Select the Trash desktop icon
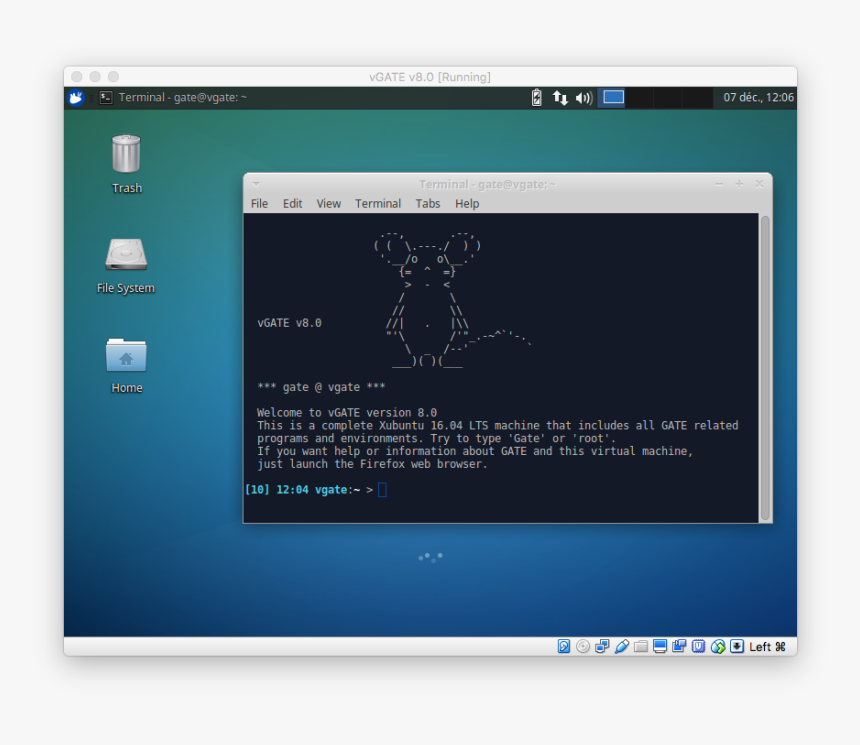The width and height of the screenshot is (860, 745). (x=127, y=164)
